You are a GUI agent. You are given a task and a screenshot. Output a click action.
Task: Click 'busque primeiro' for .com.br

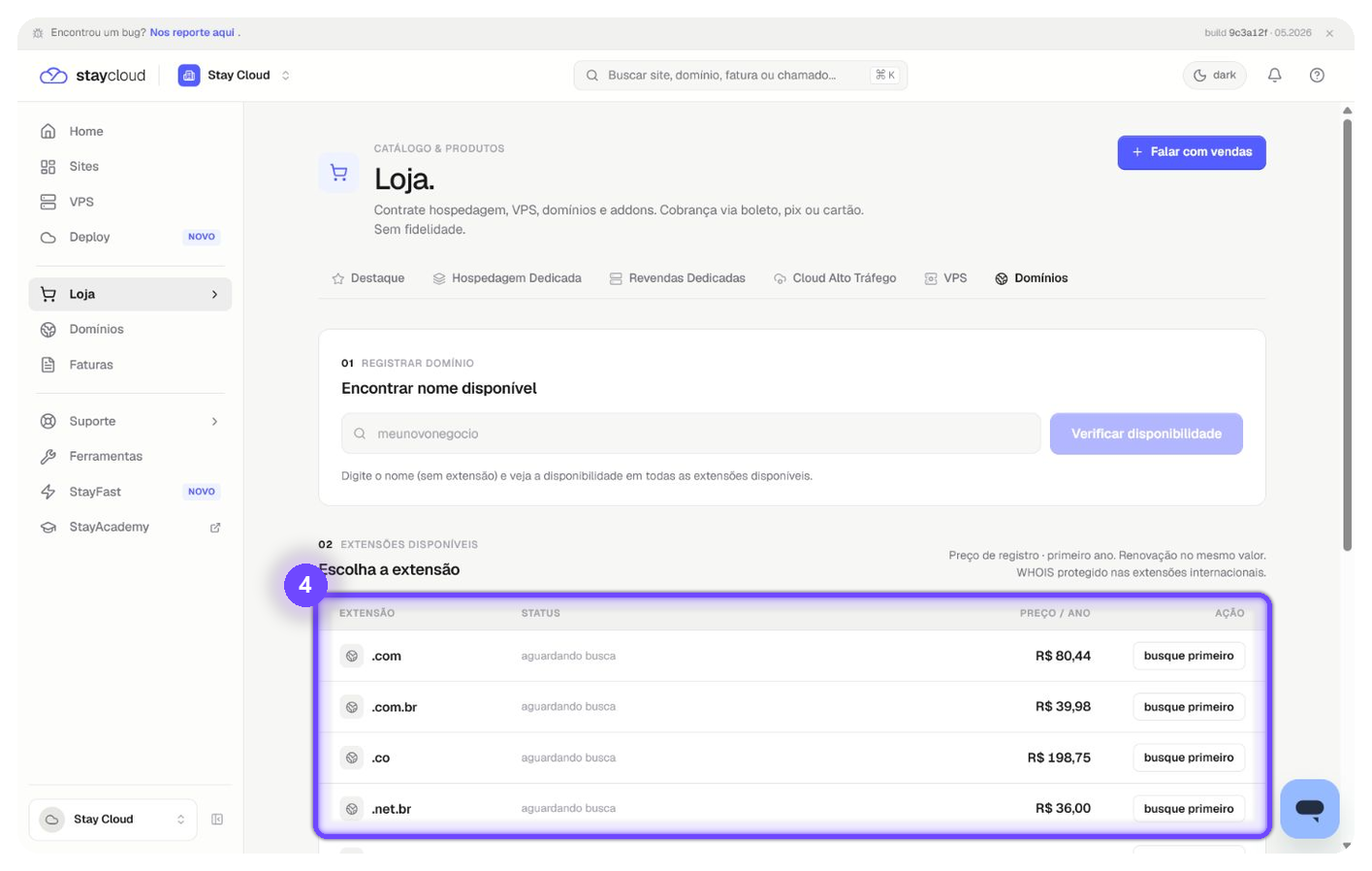(1189, 707)
